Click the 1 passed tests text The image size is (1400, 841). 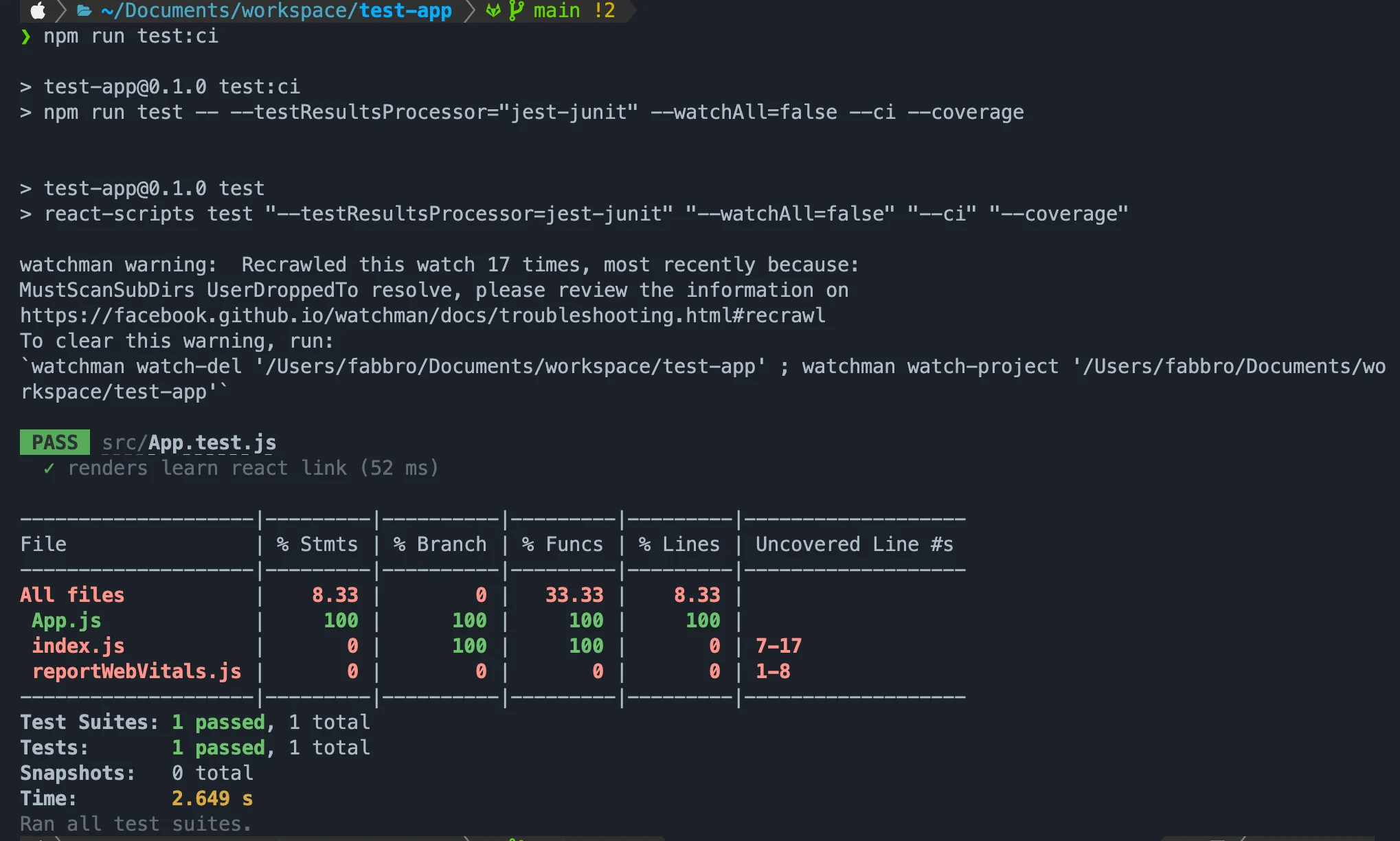tap(219, 747)
